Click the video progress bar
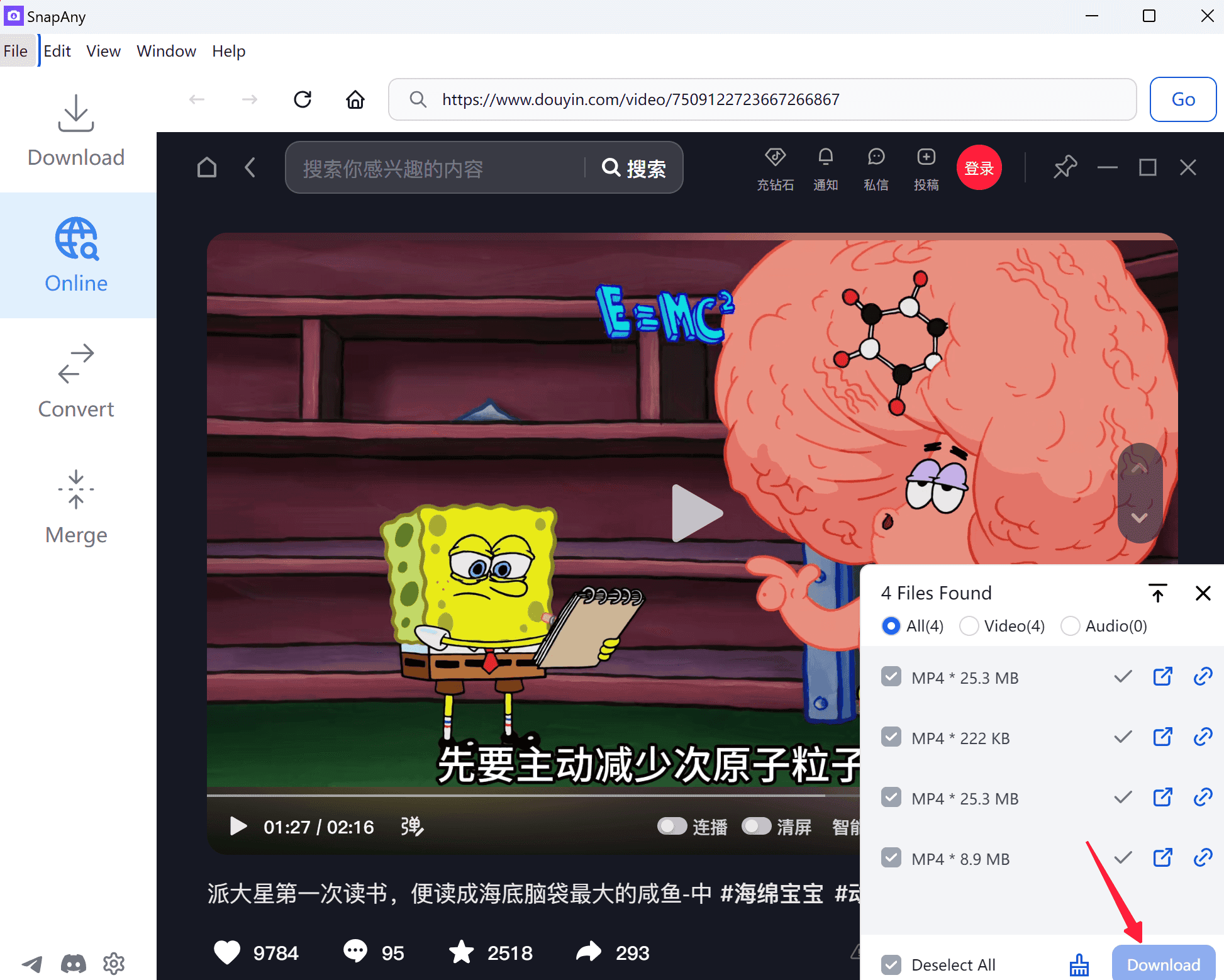Screen dimensions: 1224x980 pyautogui.click(x=533, y=796)
